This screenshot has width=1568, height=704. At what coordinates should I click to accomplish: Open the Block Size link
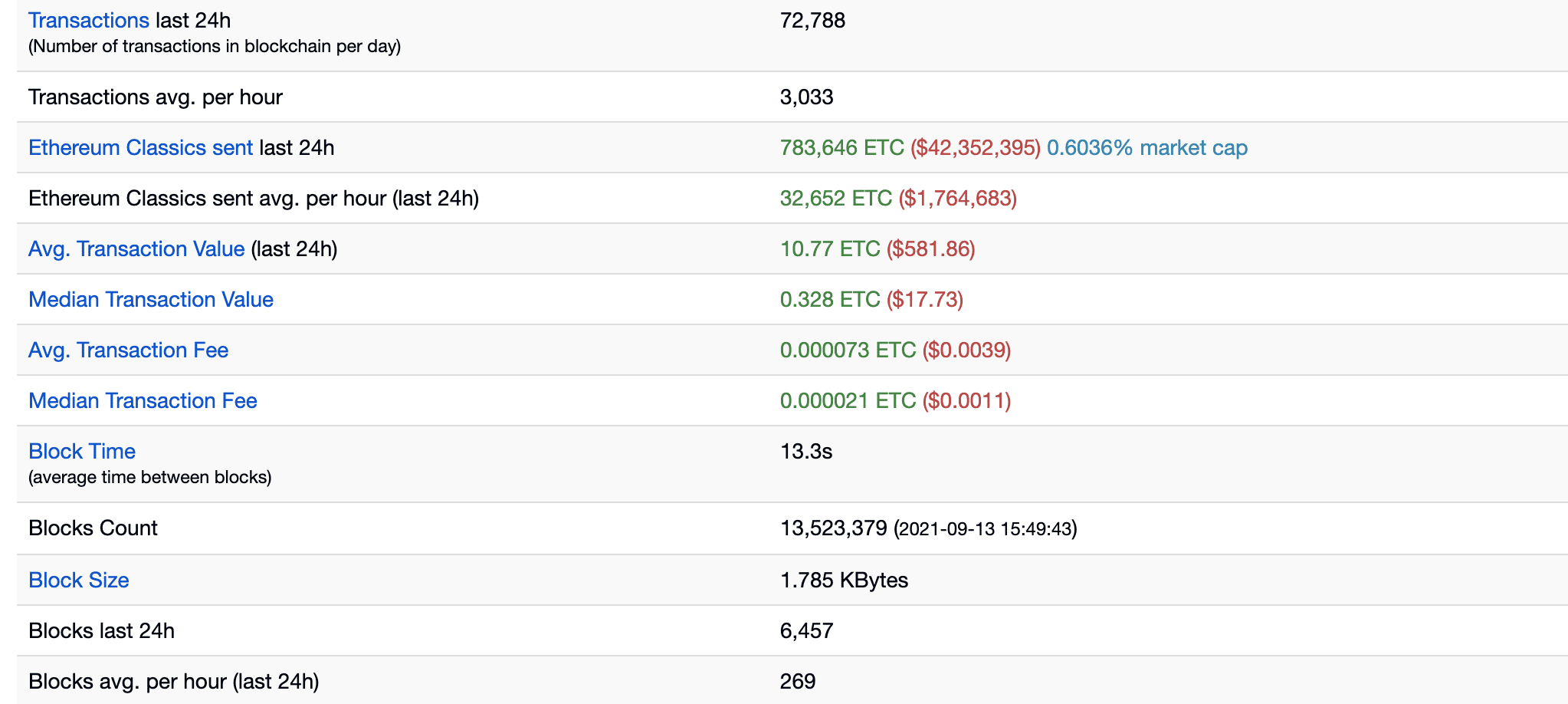click(79, 580)
